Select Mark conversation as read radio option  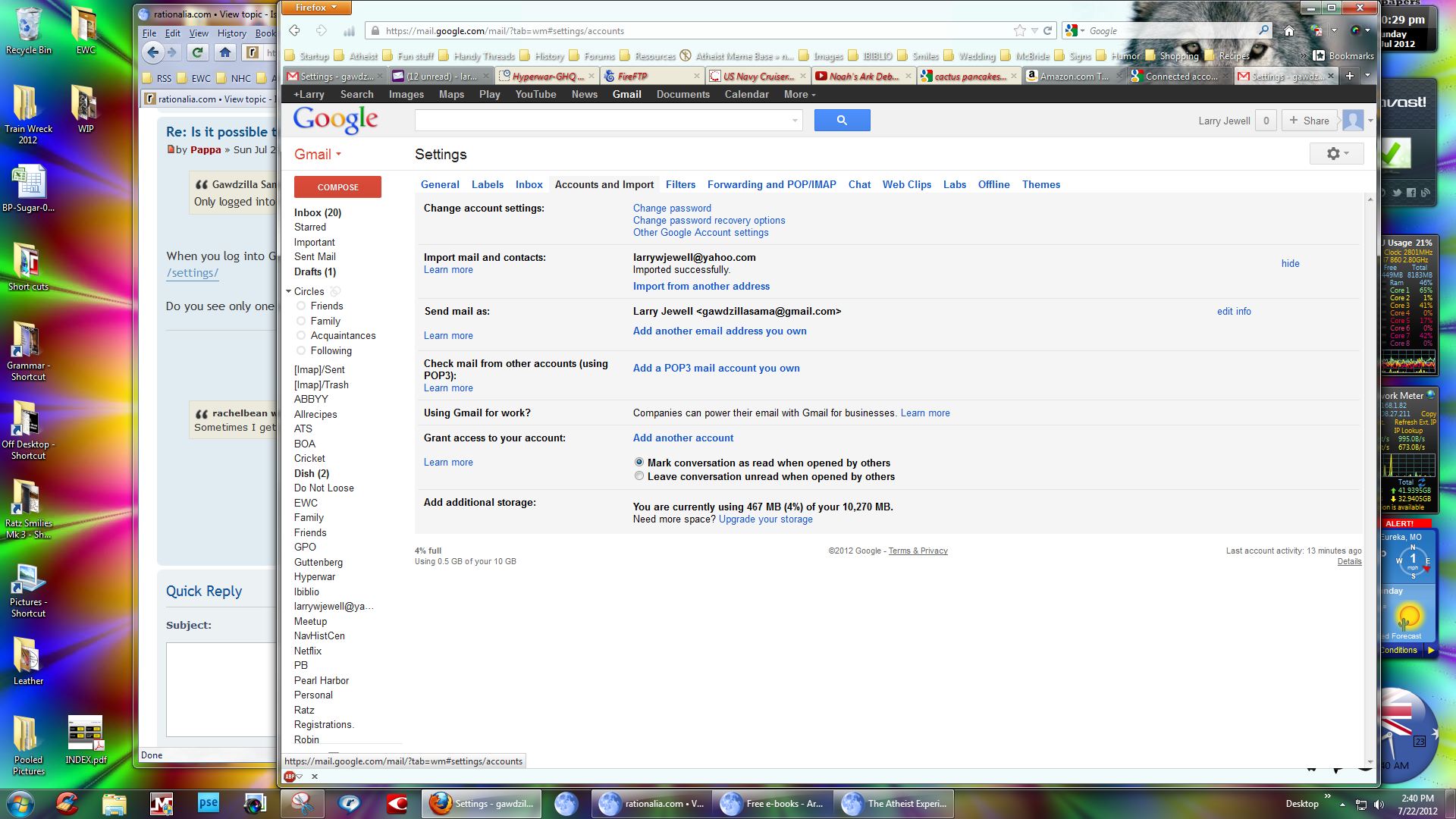pyautogui.click(x=639, y=462)
